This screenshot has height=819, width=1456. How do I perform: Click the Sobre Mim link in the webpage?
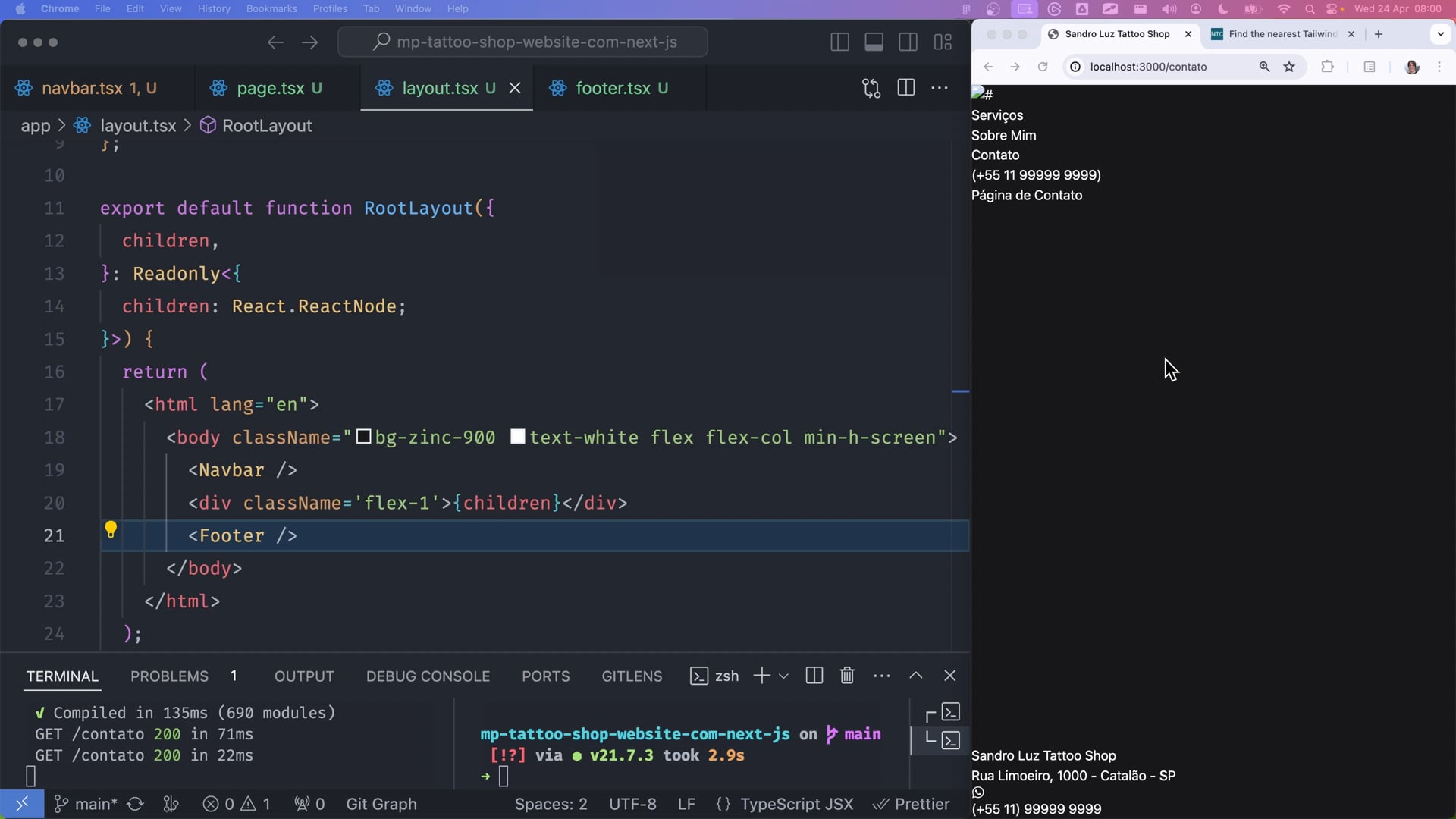click(x=1003, y=135)
